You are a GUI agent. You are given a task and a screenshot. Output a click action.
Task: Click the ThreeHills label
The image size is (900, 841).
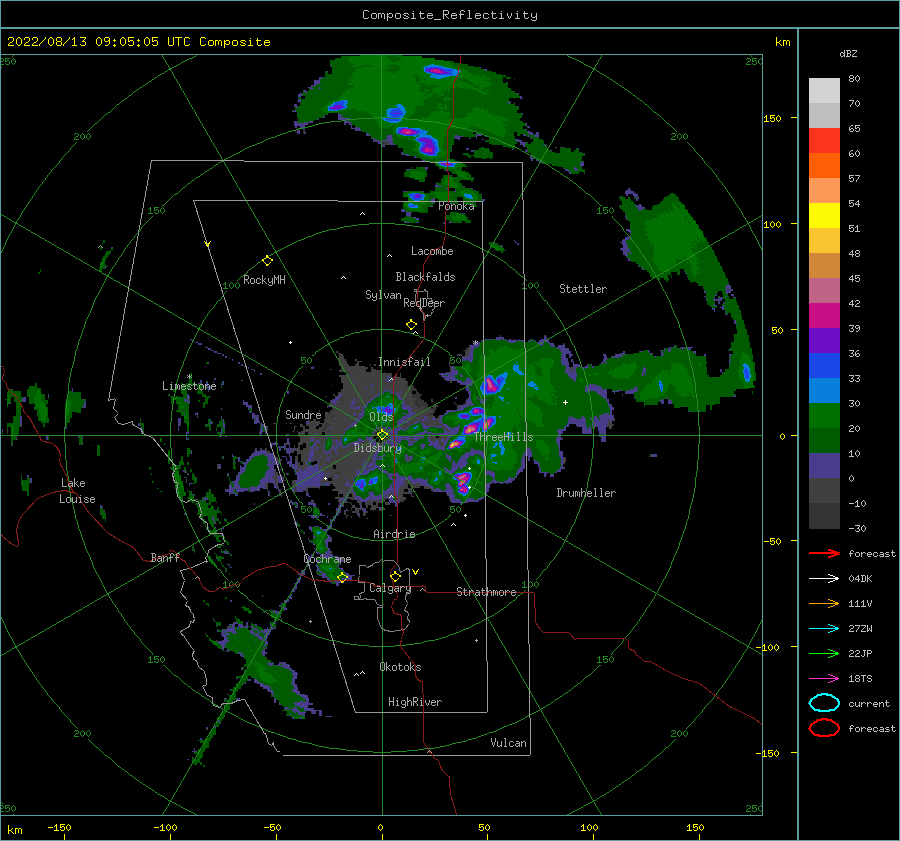[x=503, y=437]
